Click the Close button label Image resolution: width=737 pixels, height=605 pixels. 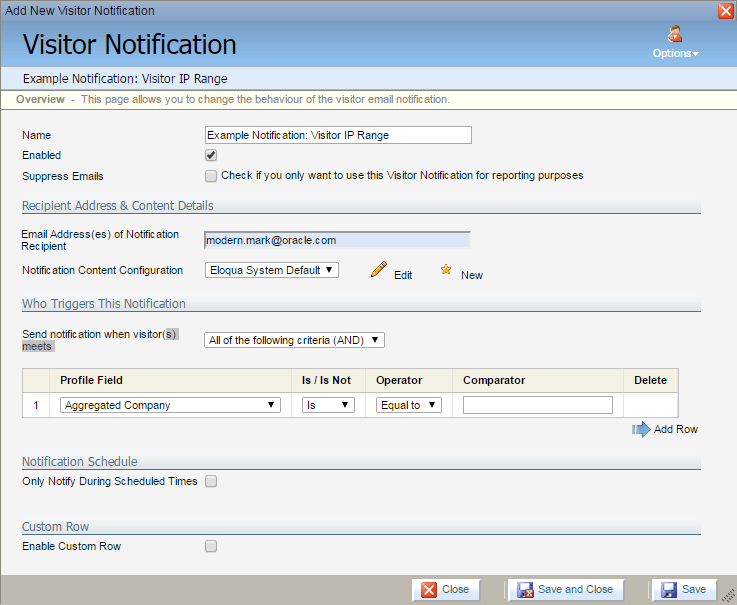coord(455,589)
